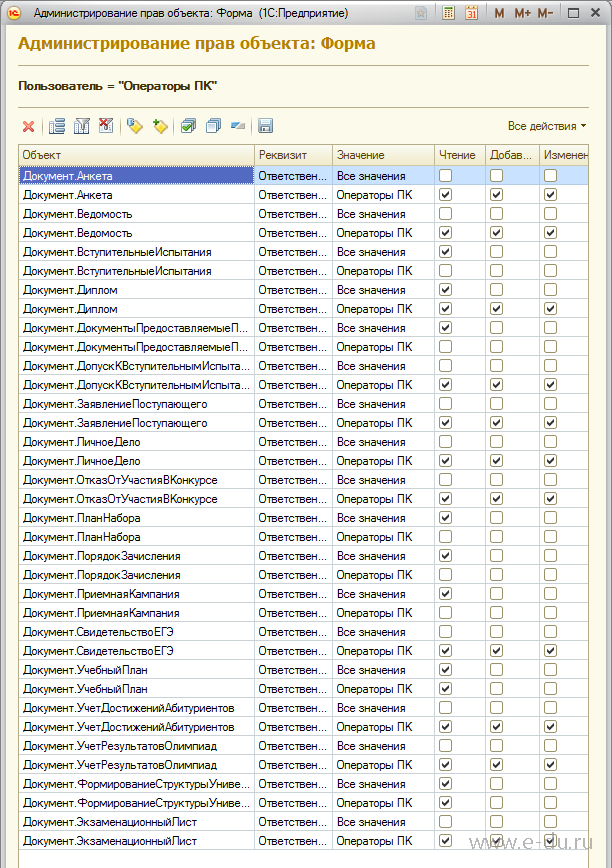612x868 pixels.
Task: Toggle Добав for Документ.СвидетельствоЕГЭ Операторы ПК row
Action: coord(496,650)
